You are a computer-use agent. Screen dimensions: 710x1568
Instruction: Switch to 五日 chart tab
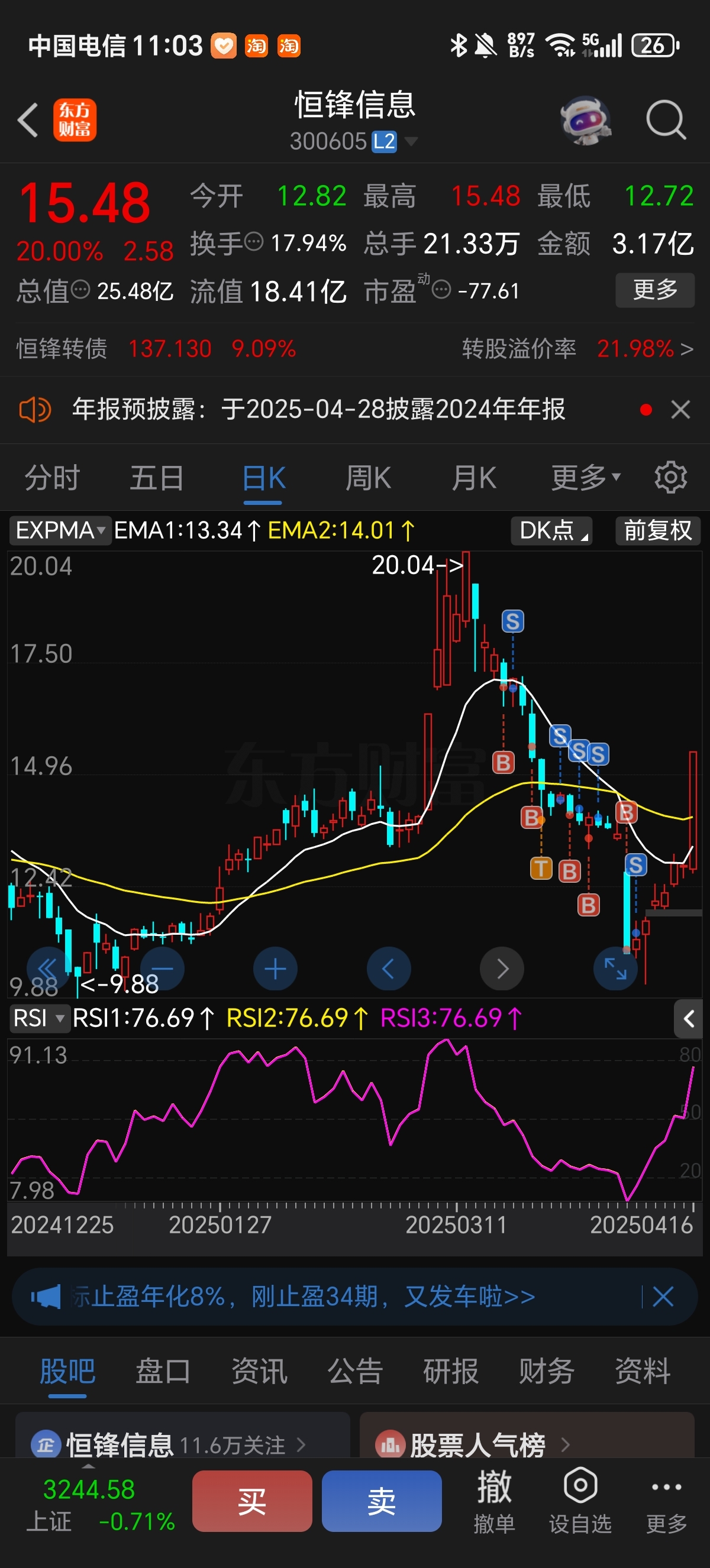[x=157, y=478]
